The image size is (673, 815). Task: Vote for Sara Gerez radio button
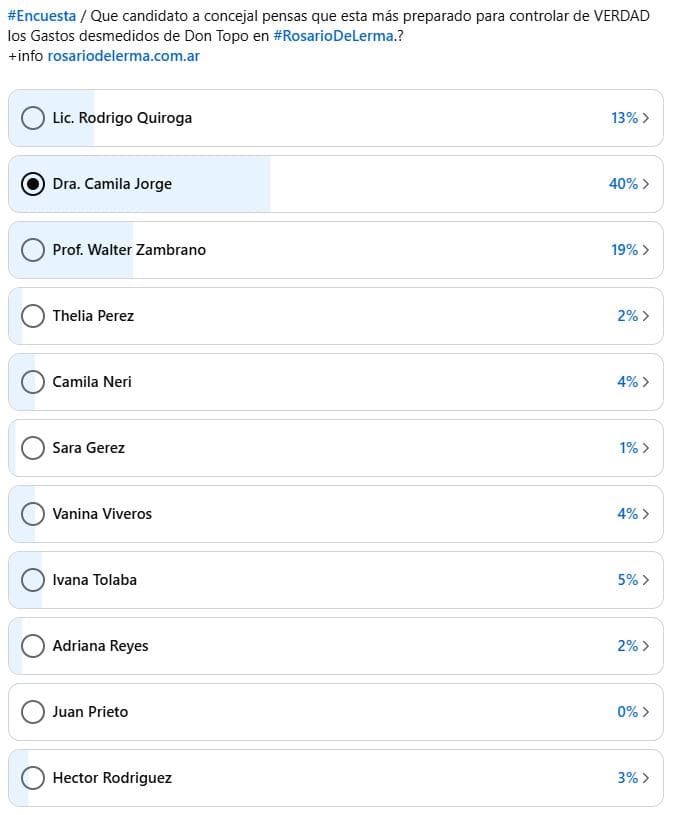(x=33, y=448)
